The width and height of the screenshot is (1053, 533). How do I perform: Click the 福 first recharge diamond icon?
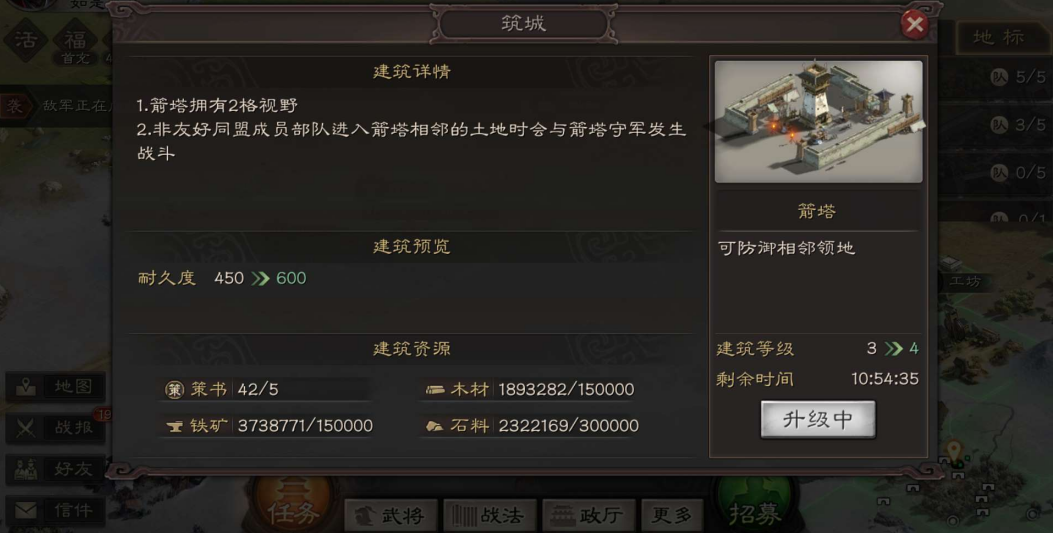point(75,42)
